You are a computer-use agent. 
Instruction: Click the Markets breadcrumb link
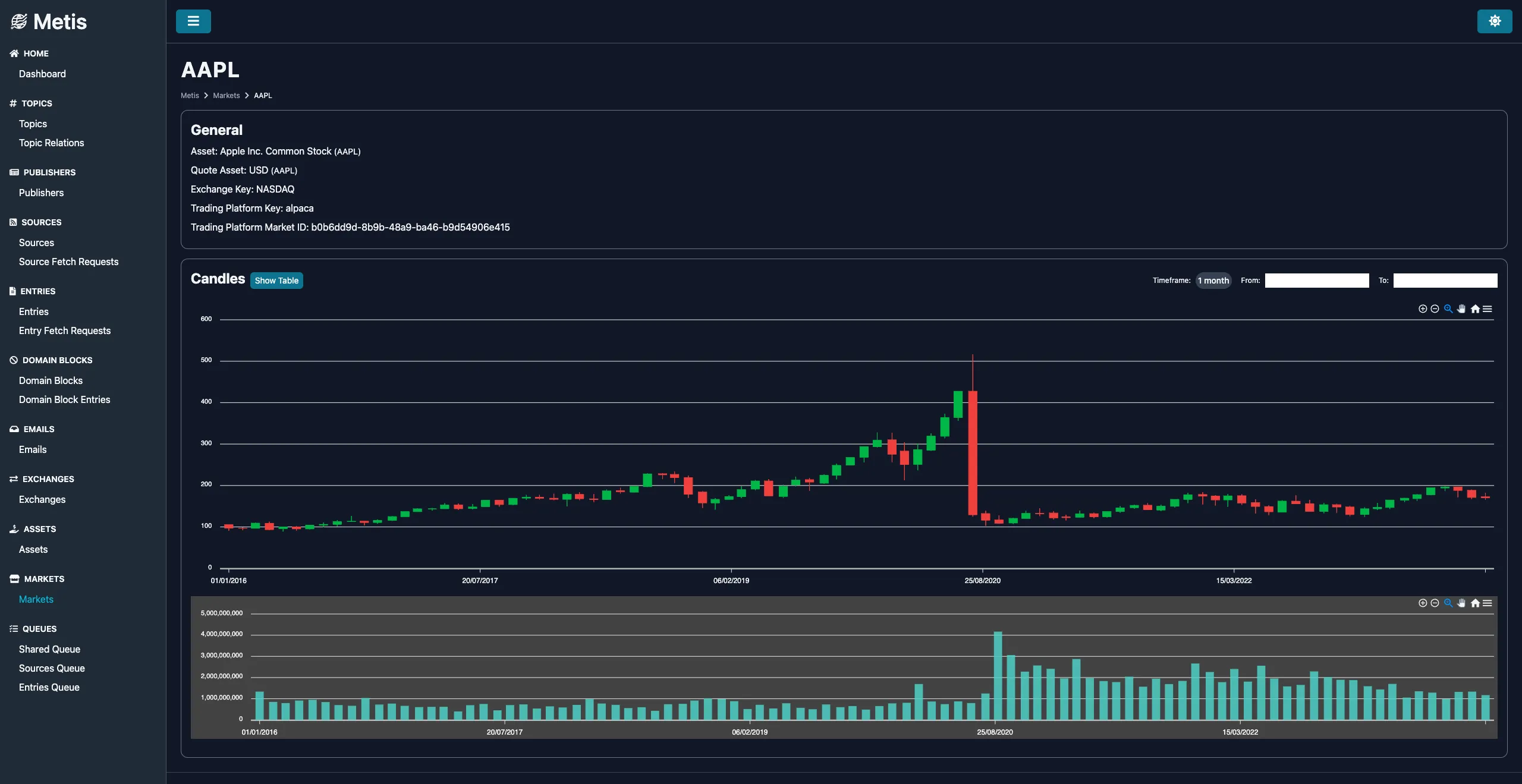pos(226,95)
